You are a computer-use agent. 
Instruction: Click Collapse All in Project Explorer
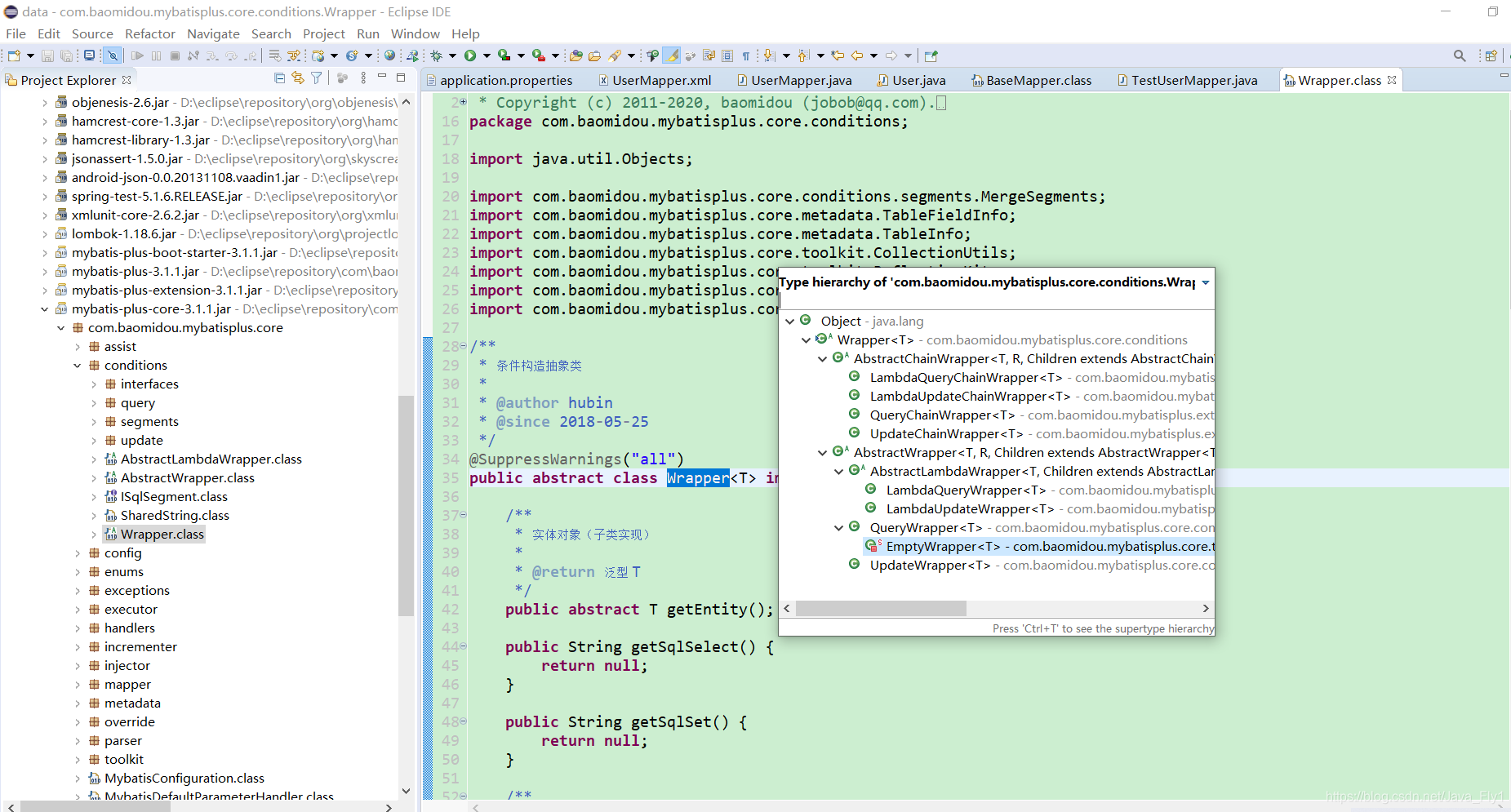(280, 78)
